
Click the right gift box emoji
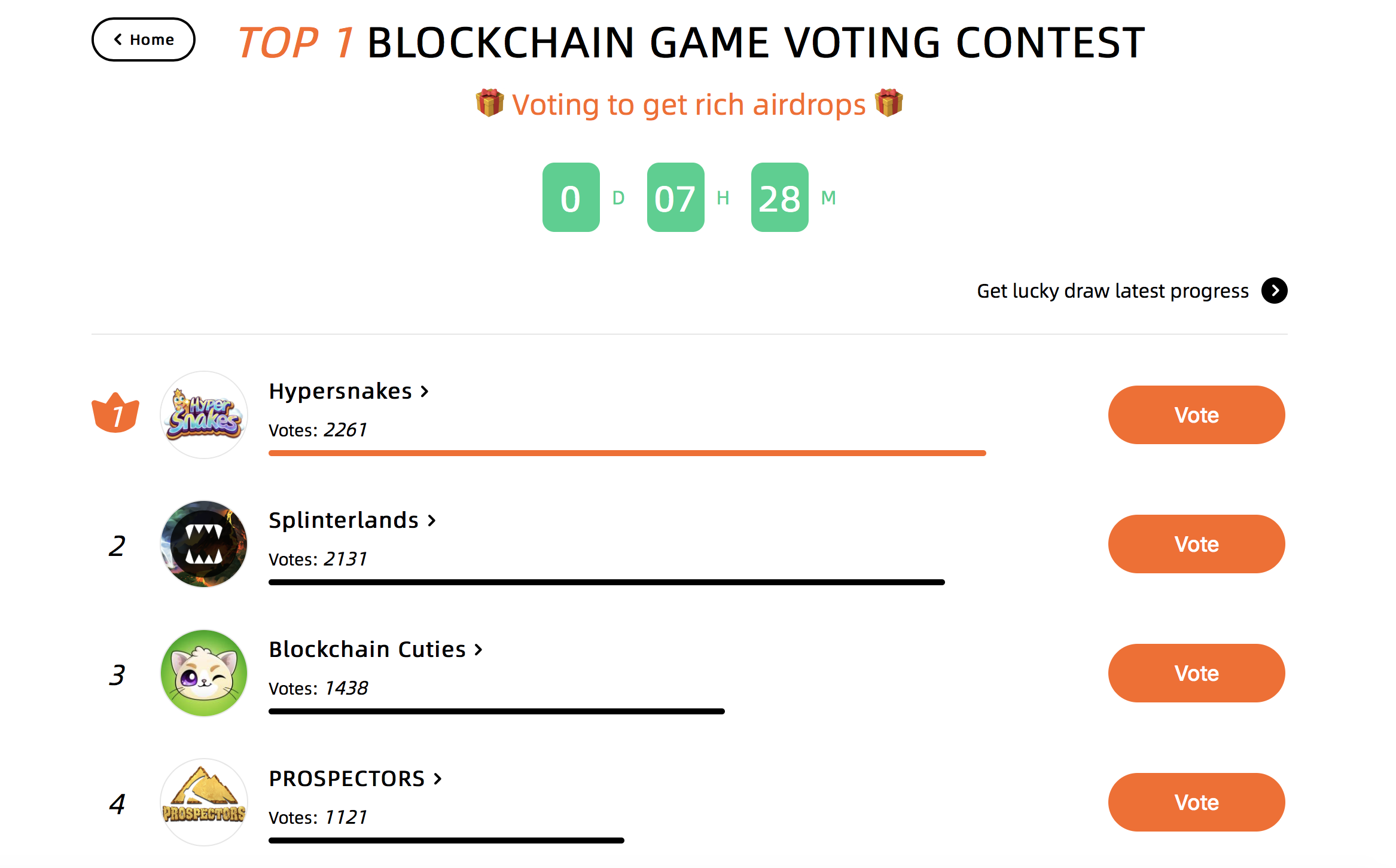[889, 103]
